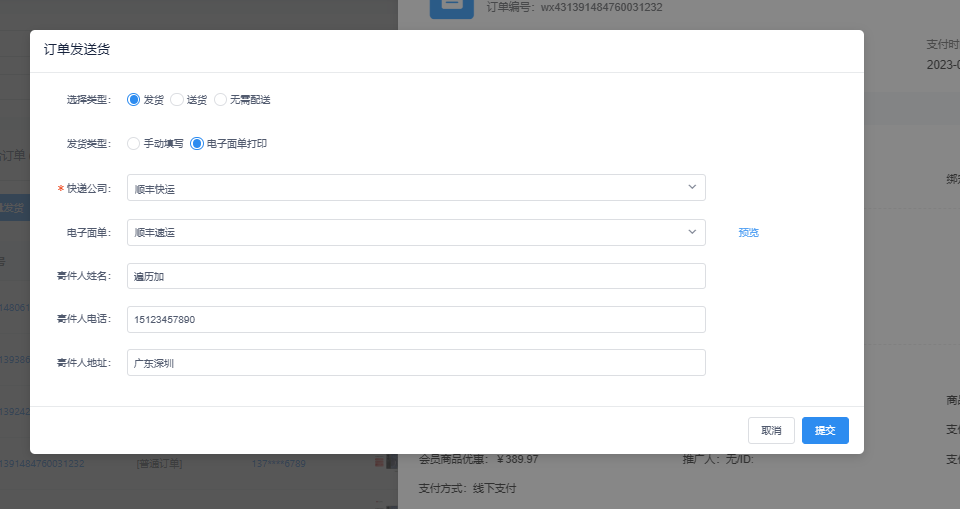
Task: Submit the form with 提交 button
Action: pos(825,431)
